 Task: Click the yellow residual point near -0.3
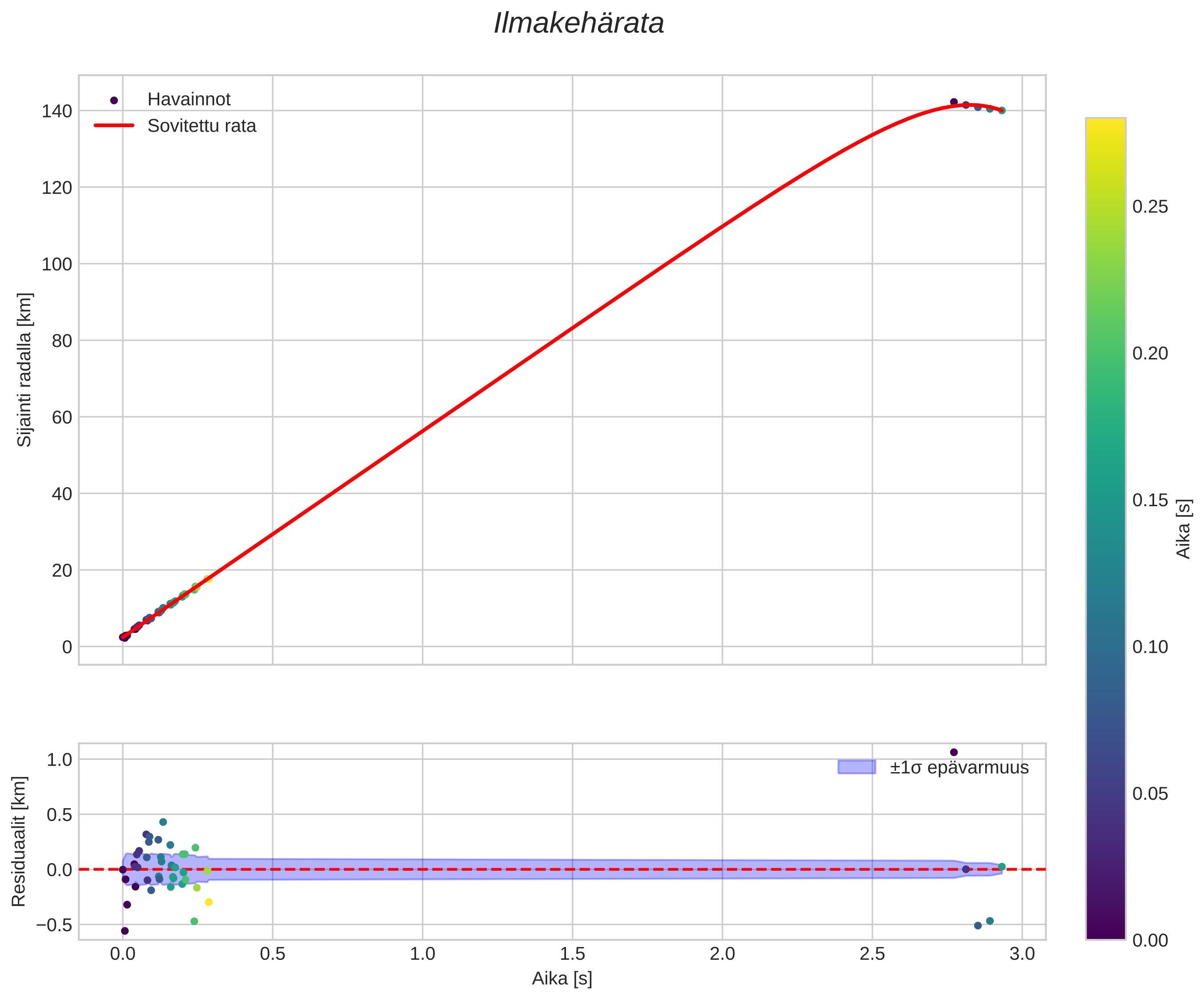tap(209, 902)
